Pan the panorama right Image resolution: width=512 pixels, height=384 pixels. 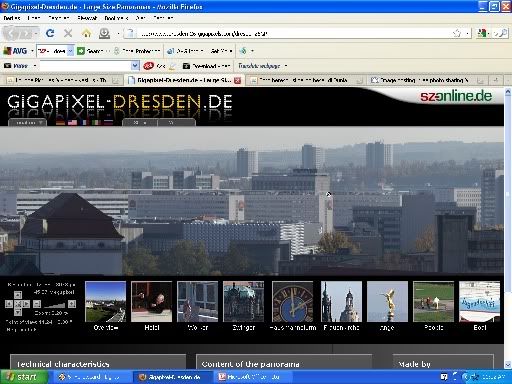[x=26, y=304]
